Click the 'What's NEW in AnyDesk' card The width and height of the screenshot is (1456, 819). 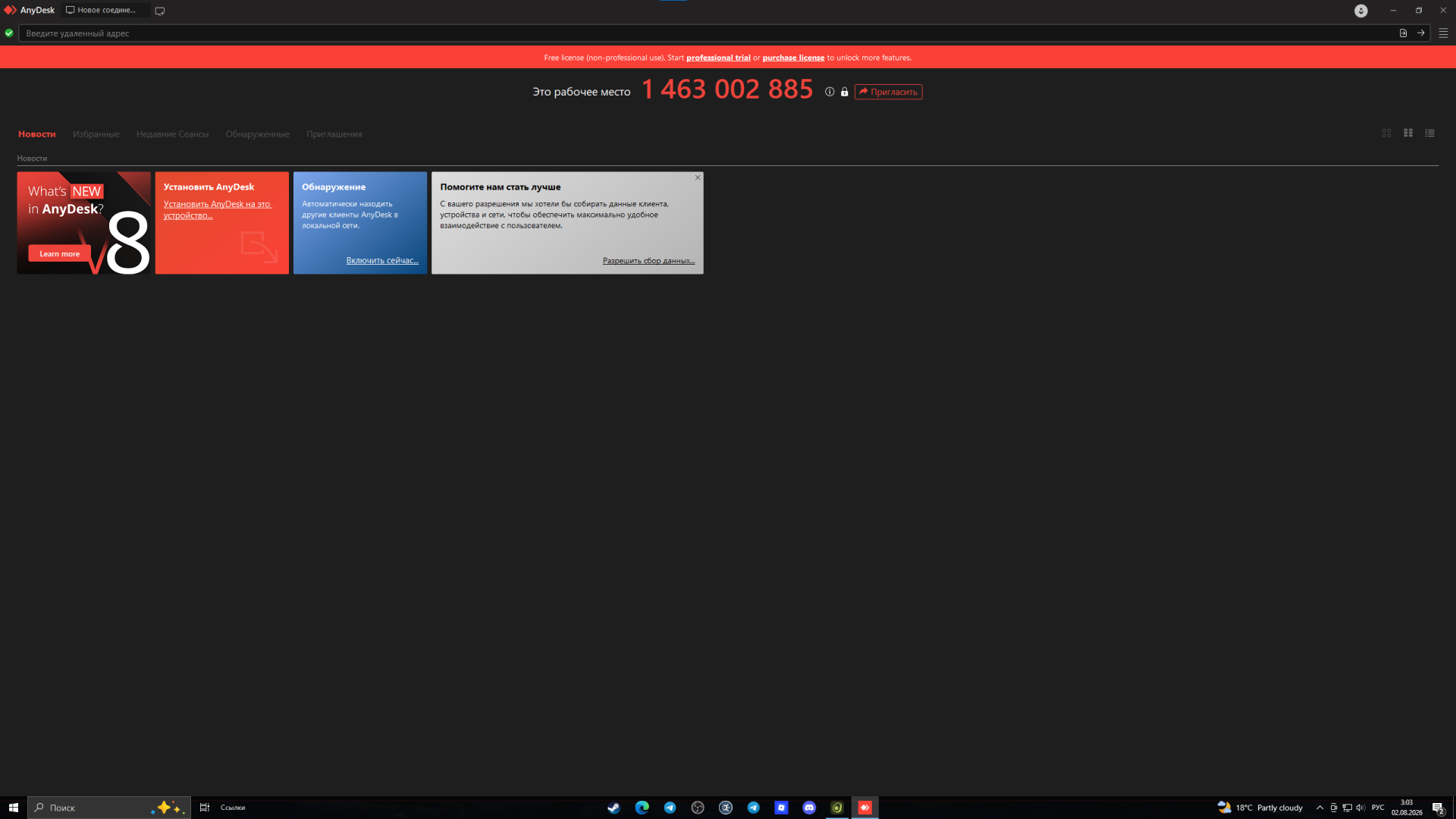coord(83,223)
